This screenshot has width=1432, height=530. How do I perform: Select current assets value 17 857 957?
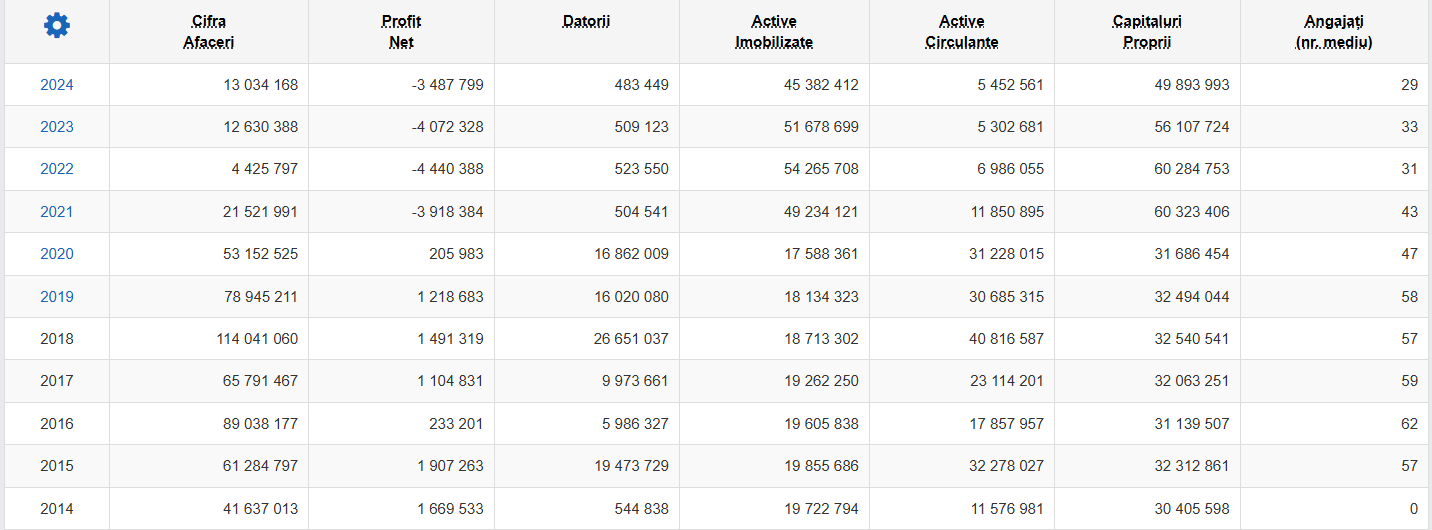pyautogui.click(x=1006, y=424)
